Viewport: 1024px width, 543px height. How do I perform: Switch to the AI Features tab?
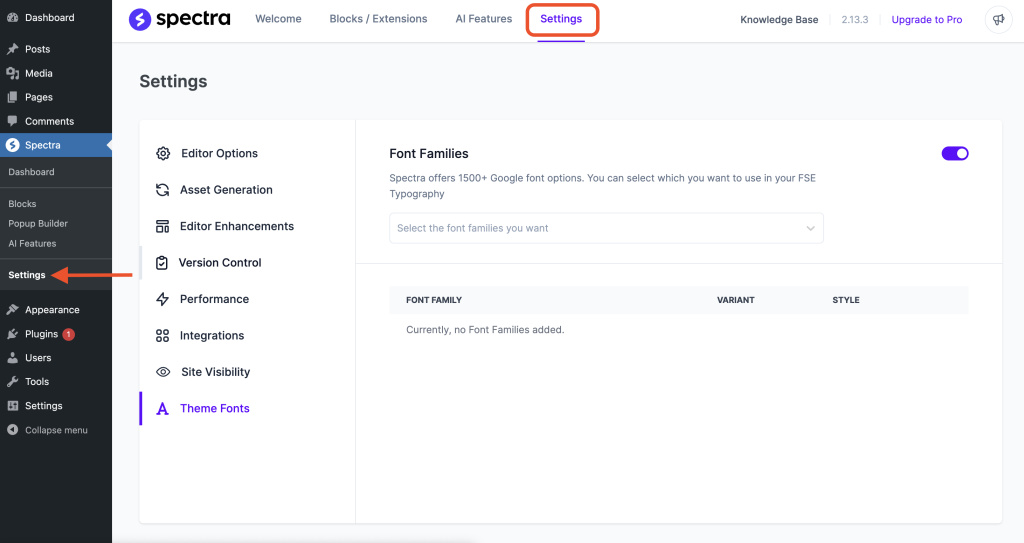pyautogui.click(x=483, y=19)
